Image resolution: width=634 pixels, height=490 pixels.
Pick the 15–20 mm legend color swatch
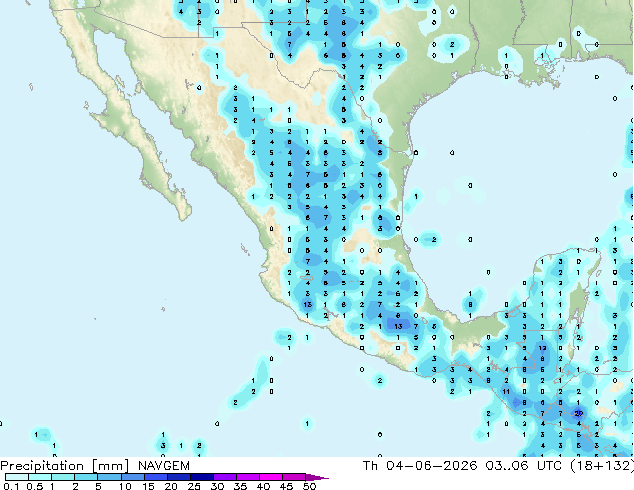[x=155, y=477]
